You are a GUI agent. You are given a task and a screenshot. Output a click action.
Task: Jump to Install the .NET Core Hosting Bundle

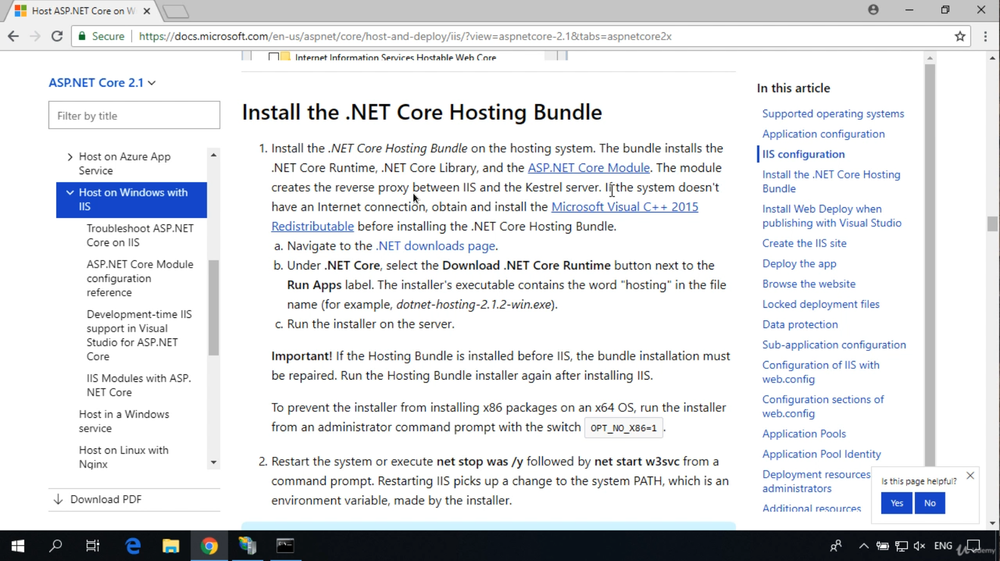(x=831, y=182)
